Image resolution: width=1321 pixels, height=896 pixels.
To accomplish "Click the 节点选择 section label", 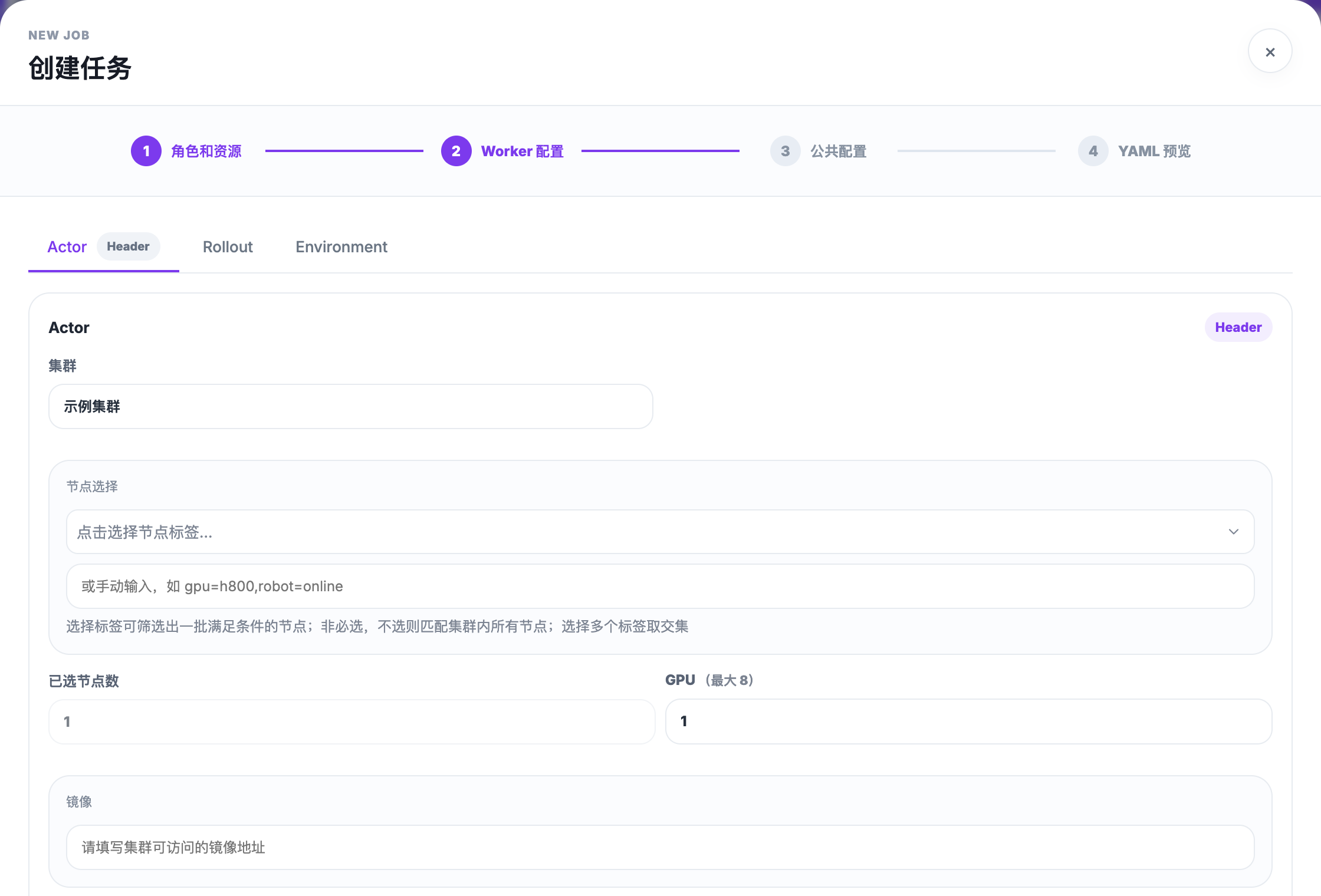I will pos(92,486).
